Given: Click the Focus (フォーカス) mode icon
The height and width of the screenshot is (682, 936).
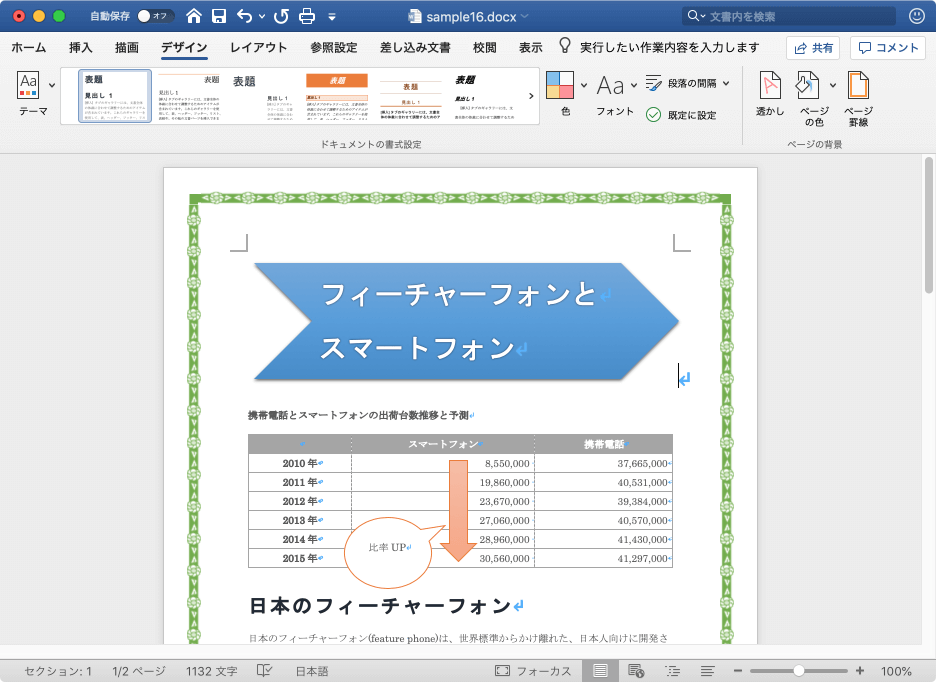Looking at the screenshot, I should point(502,671).
